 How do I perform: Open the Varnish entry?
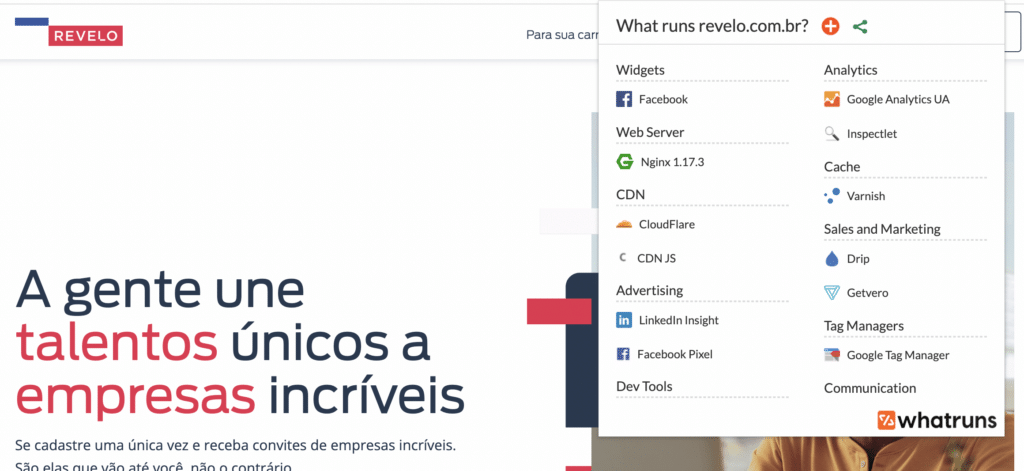click(x=866, y=196)
